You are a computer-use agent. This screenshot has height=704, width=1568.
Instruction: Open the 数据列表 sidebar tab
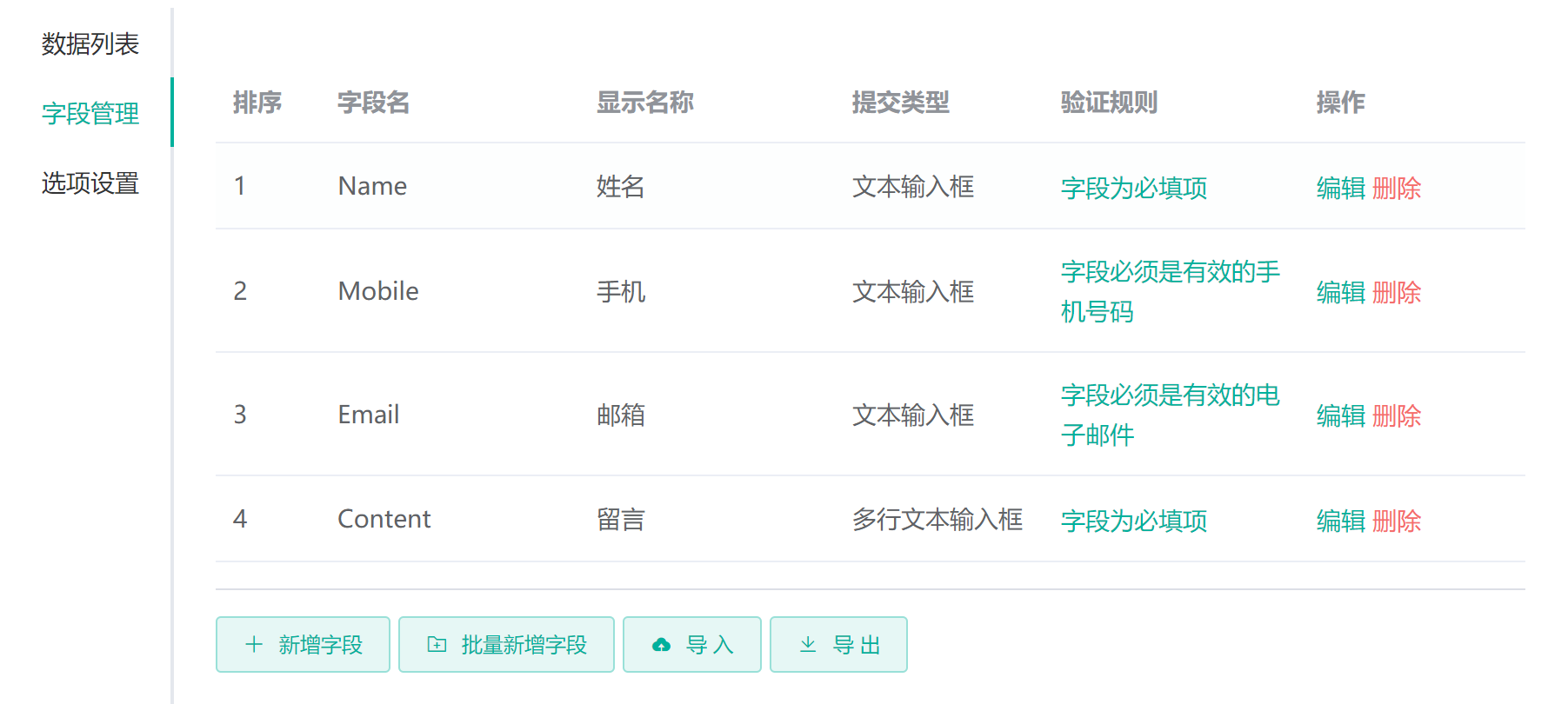tap(90, 43)
